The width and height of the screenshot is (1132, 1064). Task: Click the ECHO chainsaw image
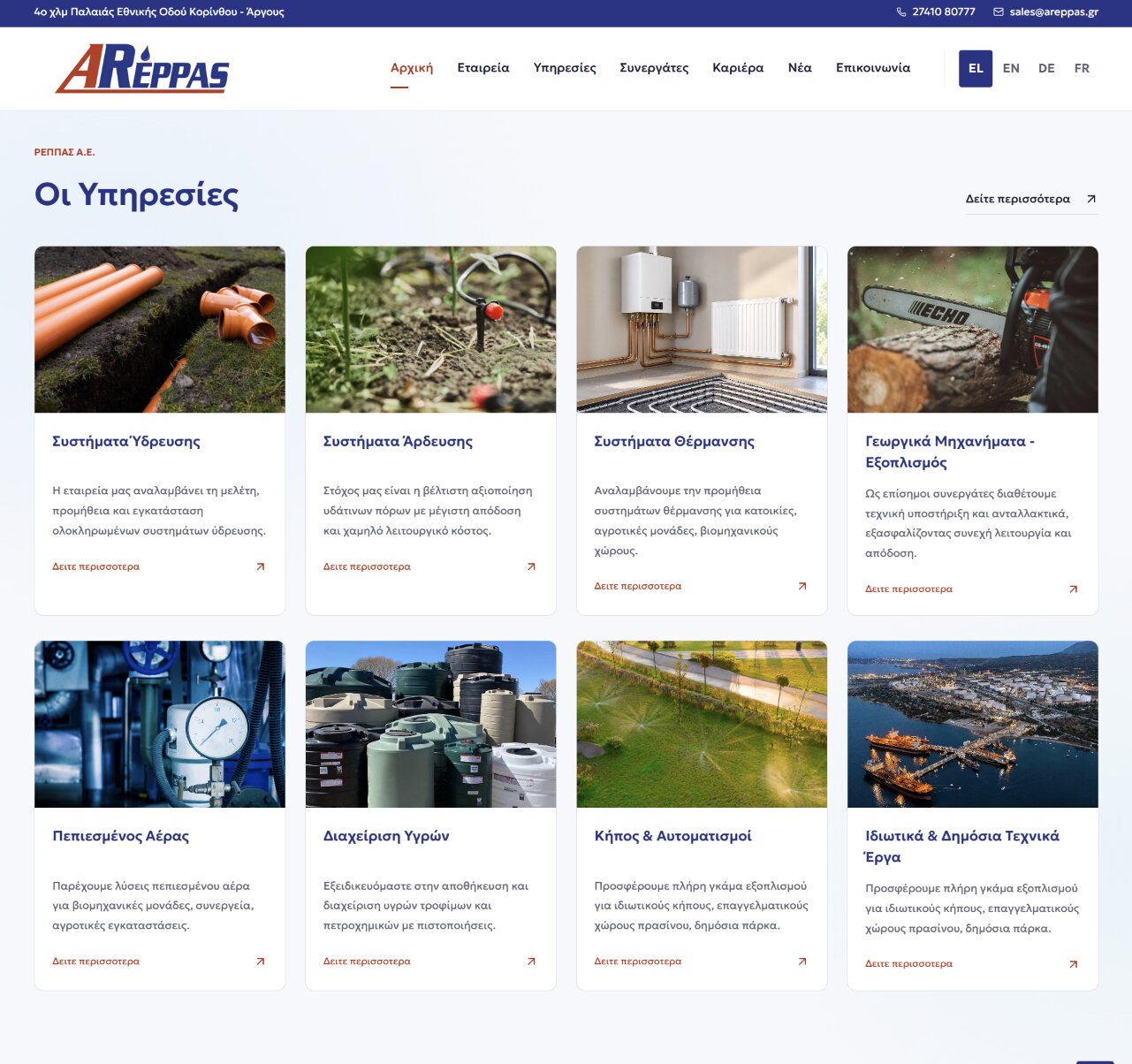point(973,330)
